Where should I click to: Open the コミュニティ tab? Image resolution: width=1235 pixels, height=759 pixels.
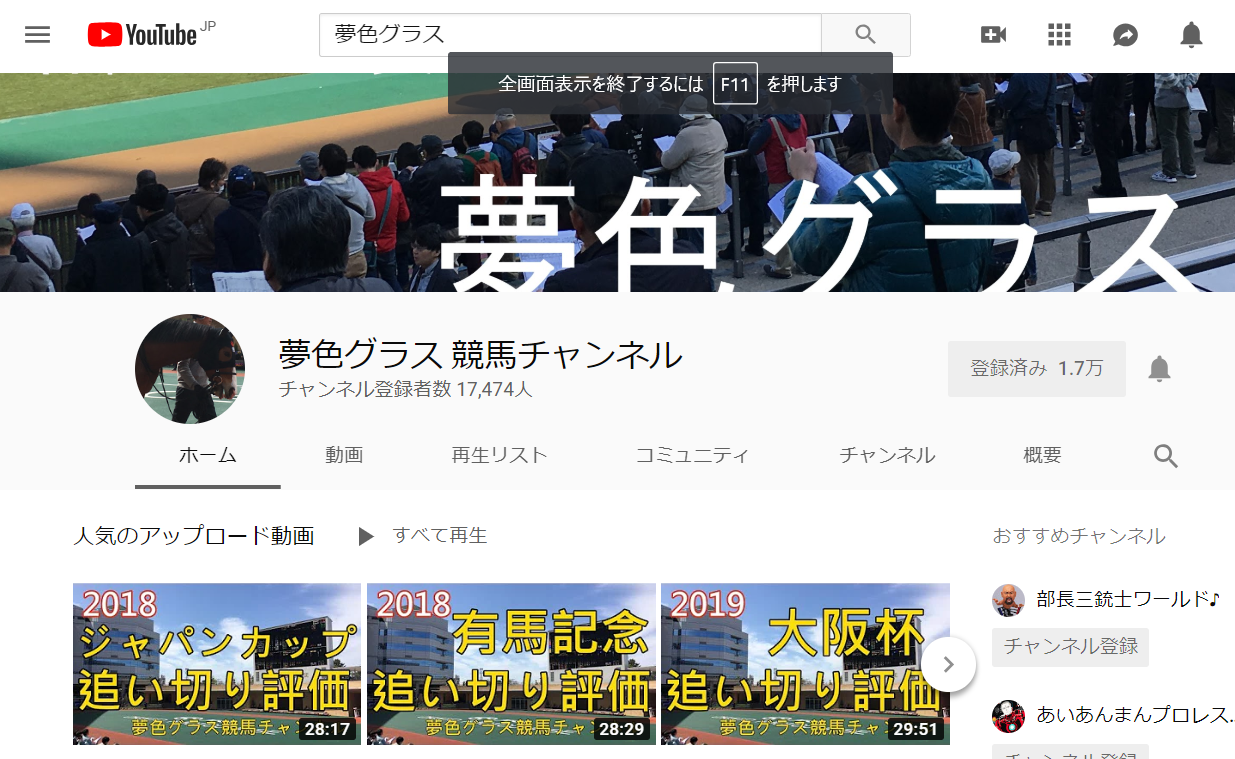tap(692, 456)
